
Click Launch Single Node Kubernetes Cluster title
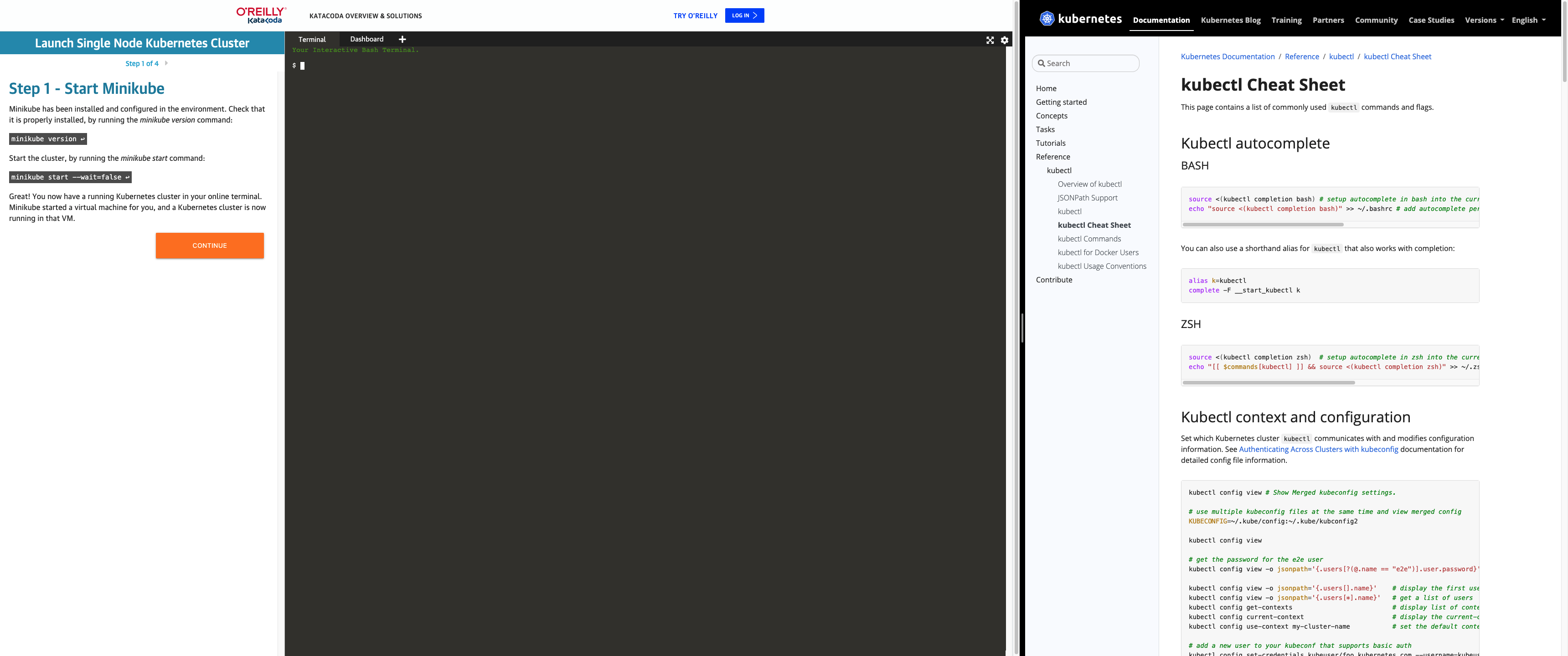coord(142,43)
